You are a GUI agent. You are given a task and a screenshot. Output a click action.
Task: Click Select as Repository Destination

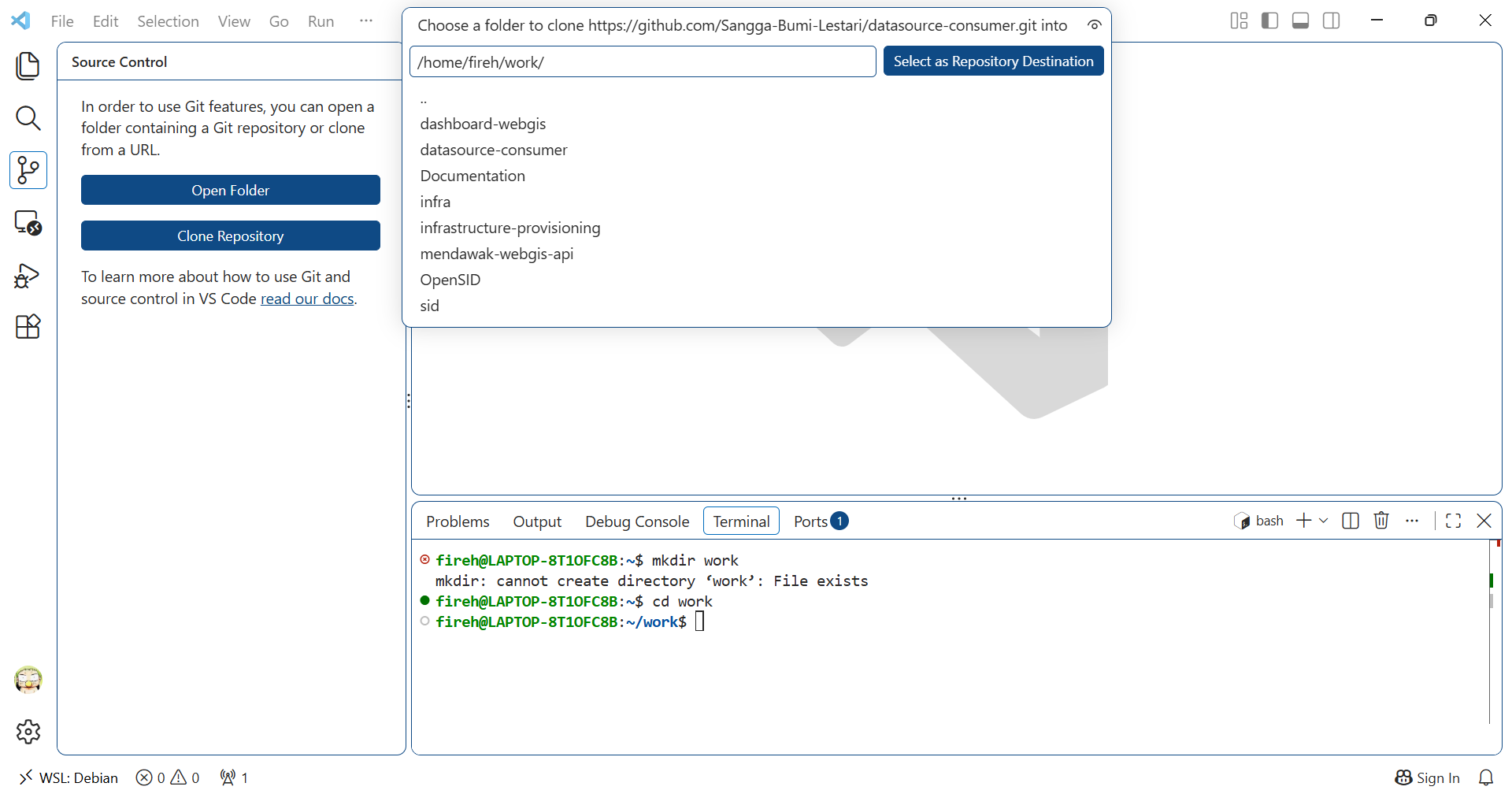(993, 61)
